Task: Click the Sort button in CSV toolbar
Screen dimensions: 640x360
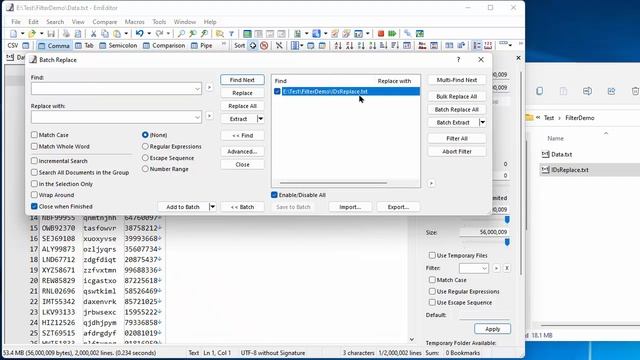Action: (240, 46)
